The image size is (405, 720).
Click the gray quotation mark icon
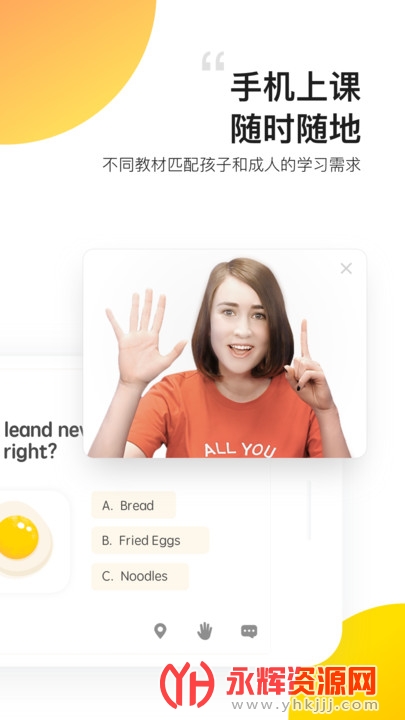click(x=213, y=61)
